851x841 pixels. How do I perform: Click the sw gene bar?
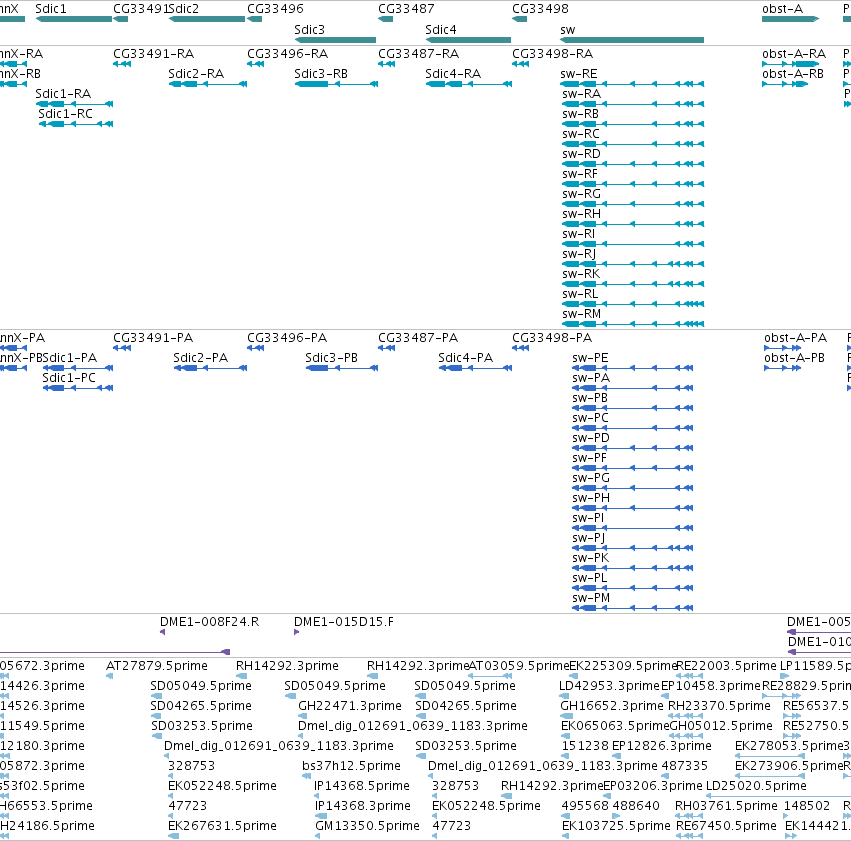coord(632,40)
